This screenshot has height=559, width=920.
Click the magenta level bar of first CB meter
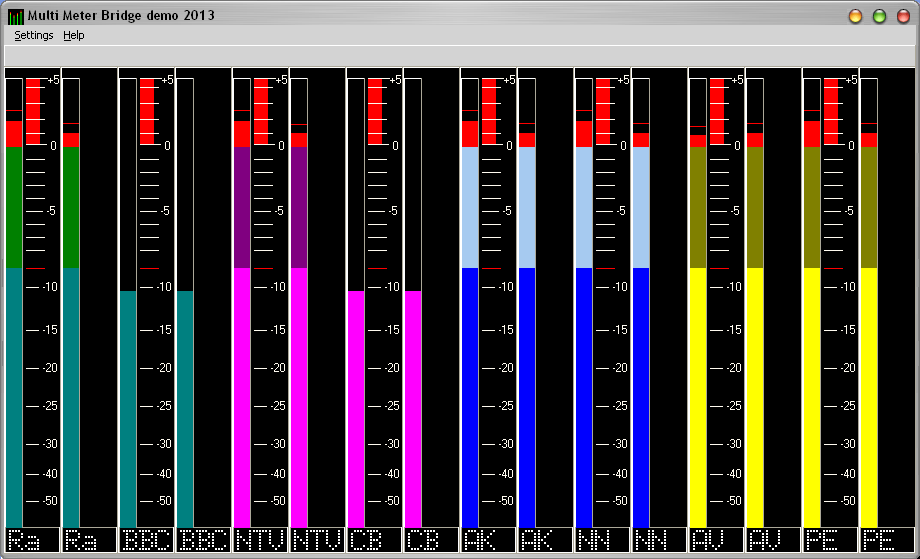point(355,400)
